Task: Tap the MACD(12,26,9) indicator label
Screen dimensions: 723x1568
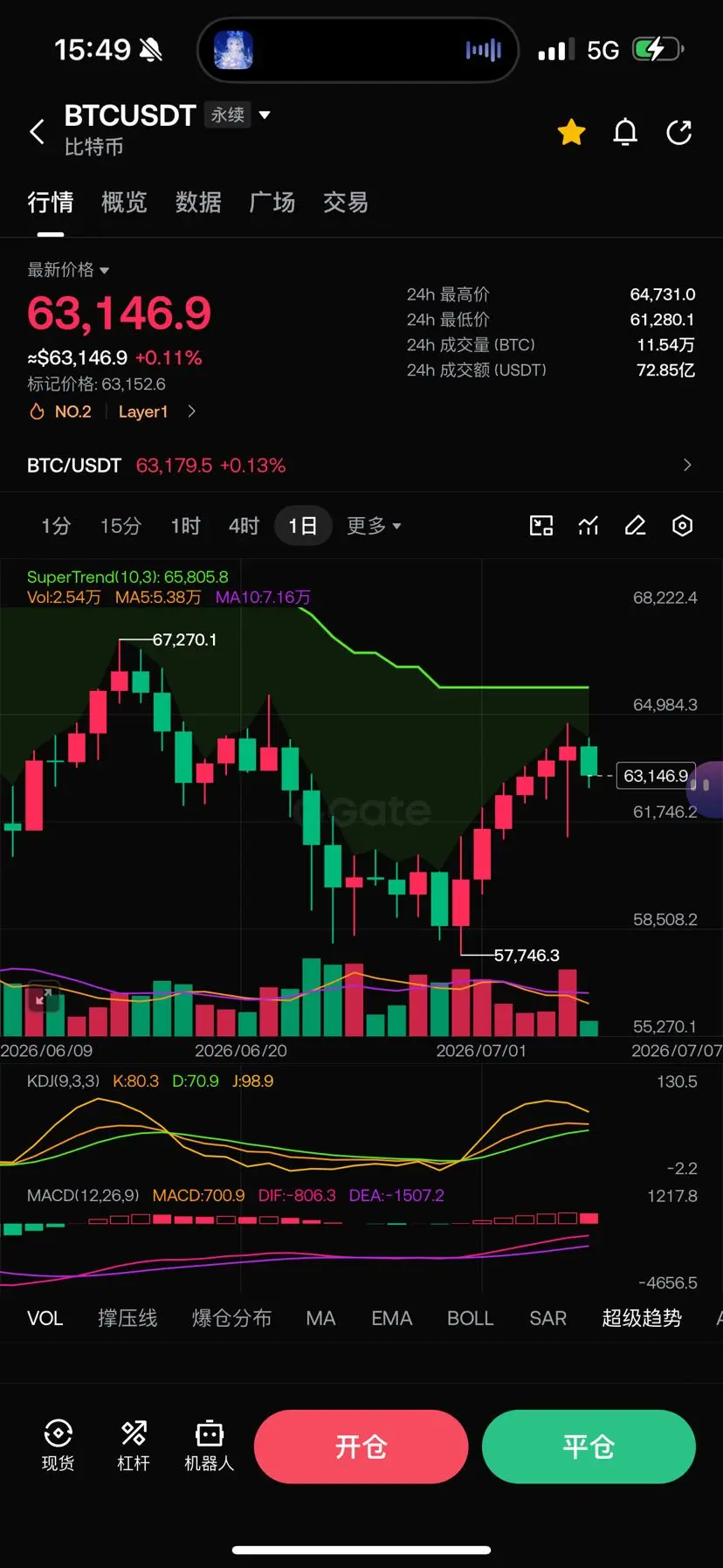Action: point(83,1196)
